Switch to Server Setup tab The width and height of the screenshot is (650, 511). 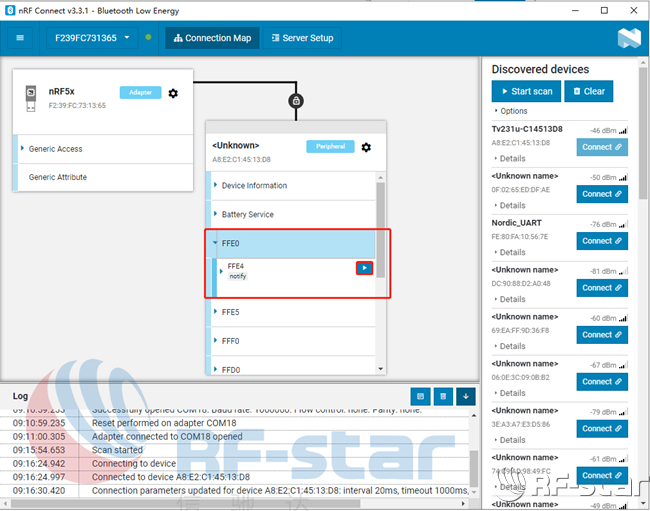[303, 39]
